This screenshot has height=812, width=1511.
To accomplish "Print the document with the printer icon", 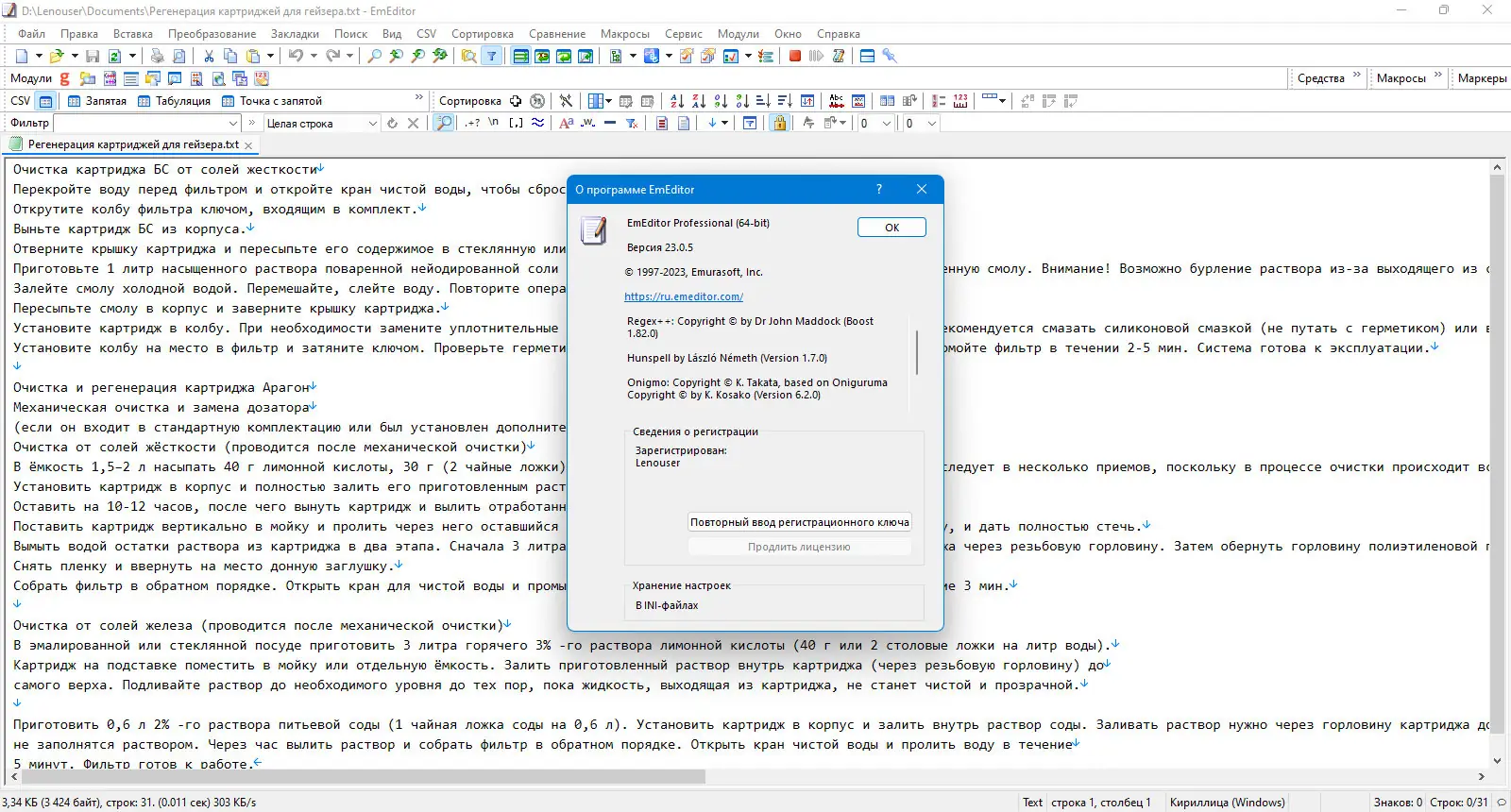I will click(158, 56).
